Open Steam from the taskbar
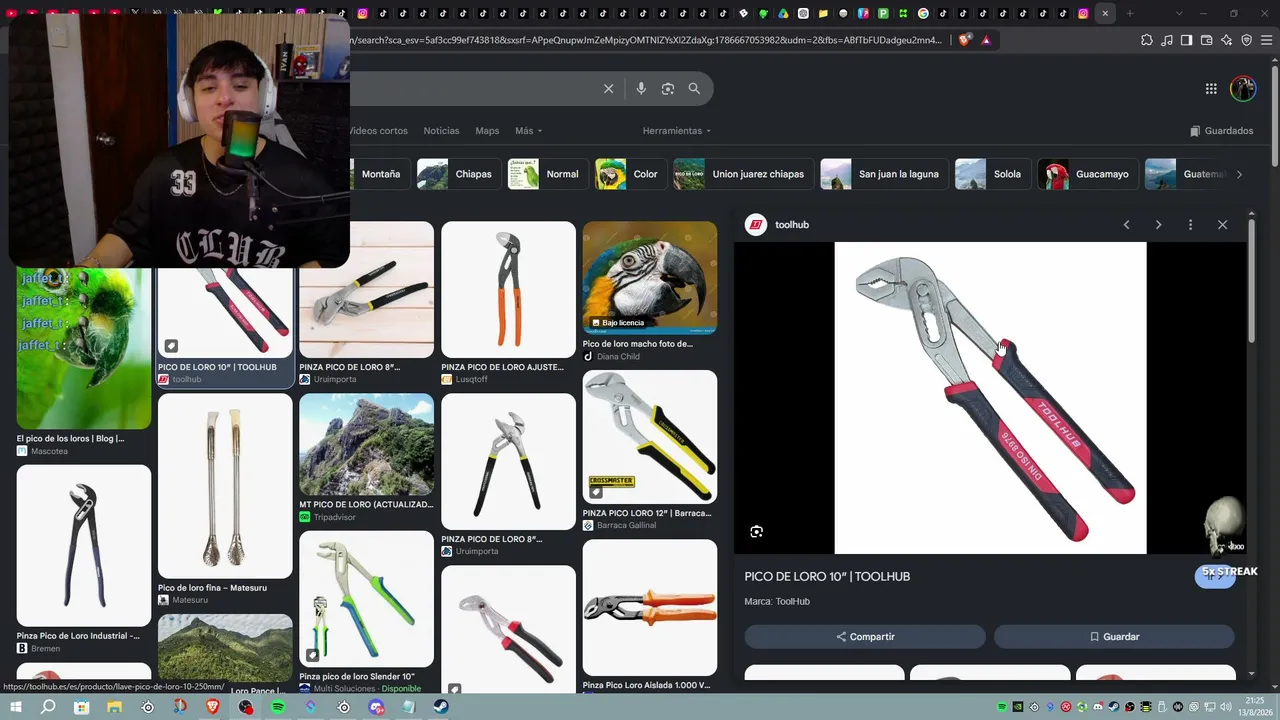 pos(441,707)
